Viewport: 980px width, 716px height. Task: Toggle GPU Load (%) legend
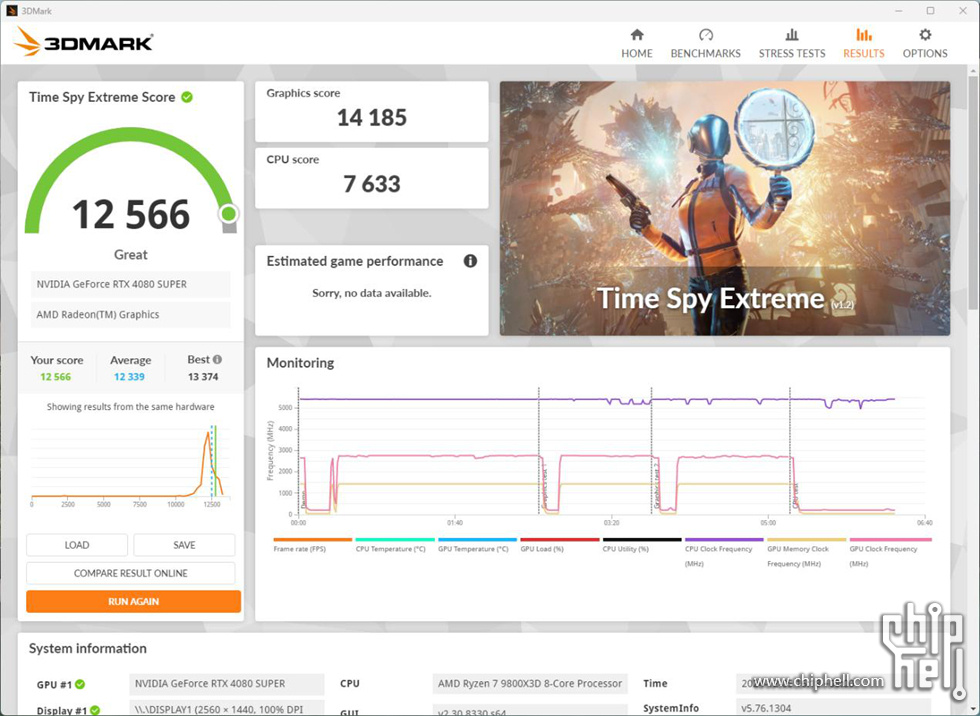[x=559, y=544]
